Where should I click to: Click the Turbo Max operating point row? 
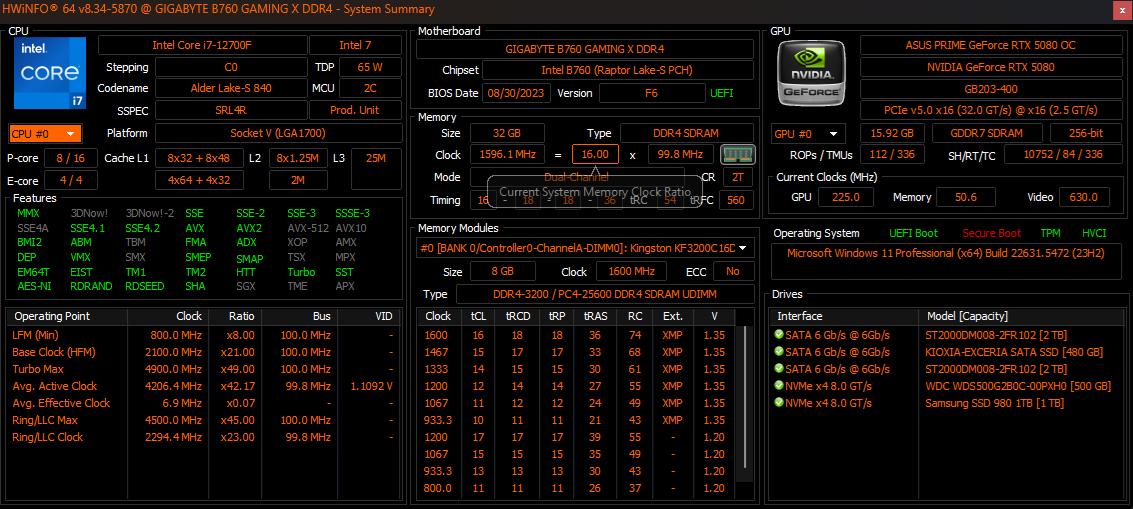coord(203,369)
